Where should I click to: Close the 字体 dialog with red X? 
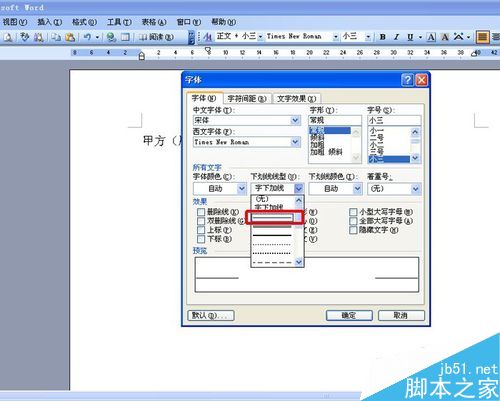(421, 80)
